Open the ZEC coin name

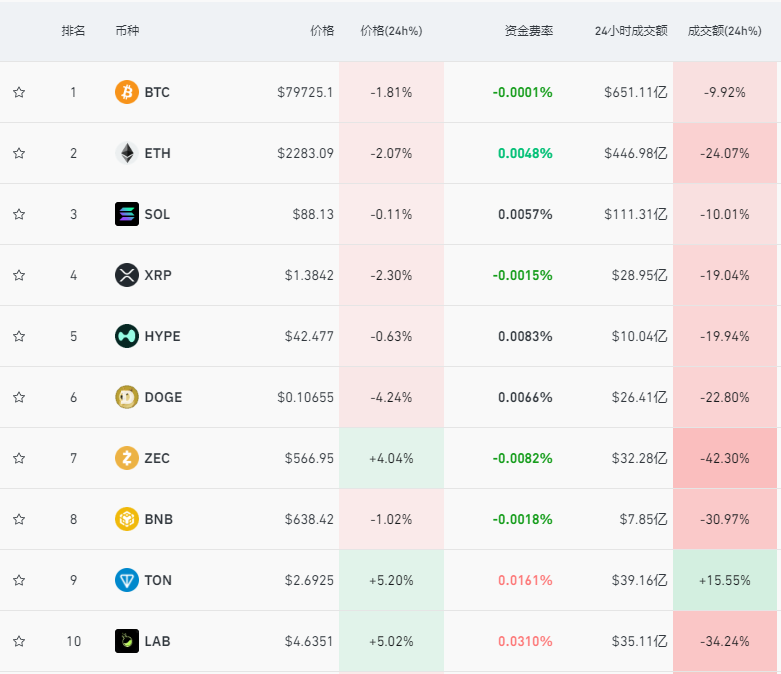click(157, 458)
